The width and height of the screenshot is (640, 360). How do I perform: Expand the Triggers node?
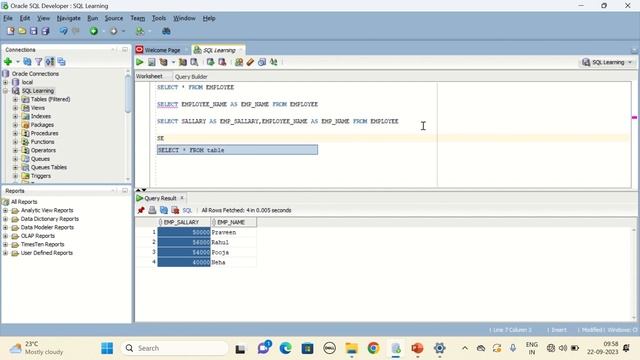[x=16, y=176]
